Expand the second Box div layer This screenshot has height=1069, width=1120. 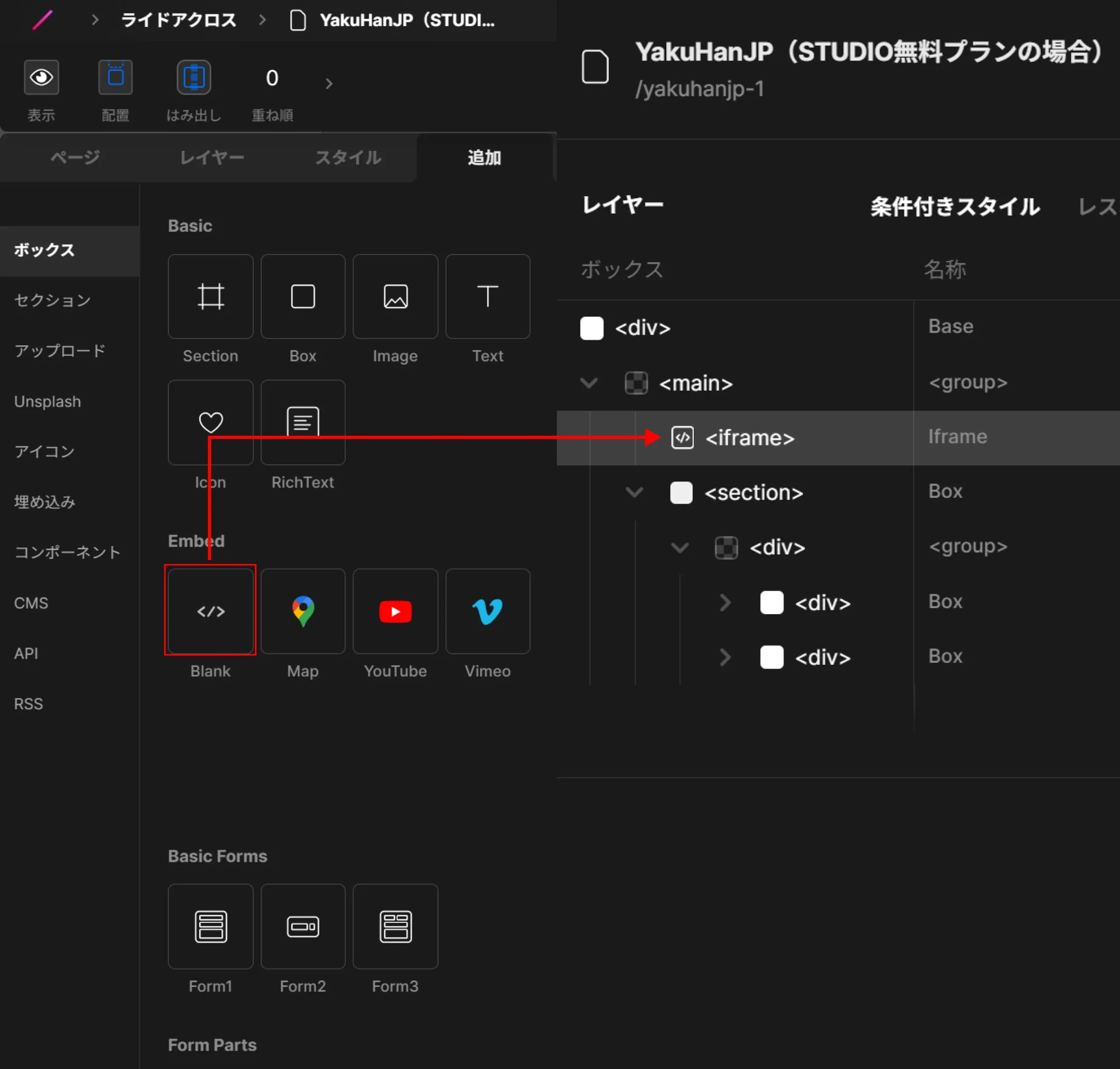pyautogui.click(x=724, y=657)
